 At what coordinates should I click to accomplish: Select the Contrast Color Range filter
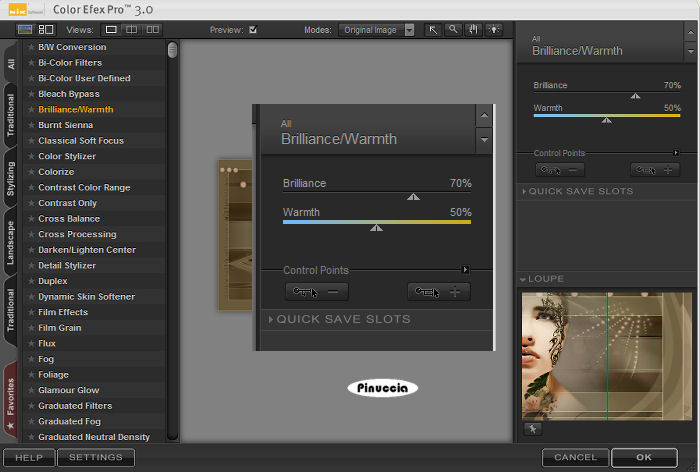pyautogui.click(x=84, y=188)
